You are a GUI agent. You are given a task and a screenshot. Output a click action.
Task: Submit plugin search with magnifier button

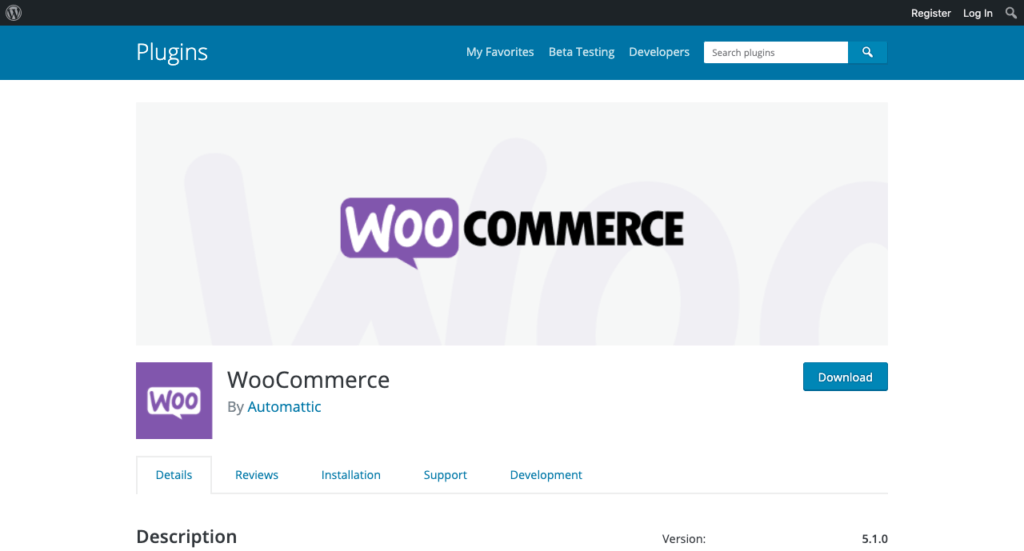point(867,52)
